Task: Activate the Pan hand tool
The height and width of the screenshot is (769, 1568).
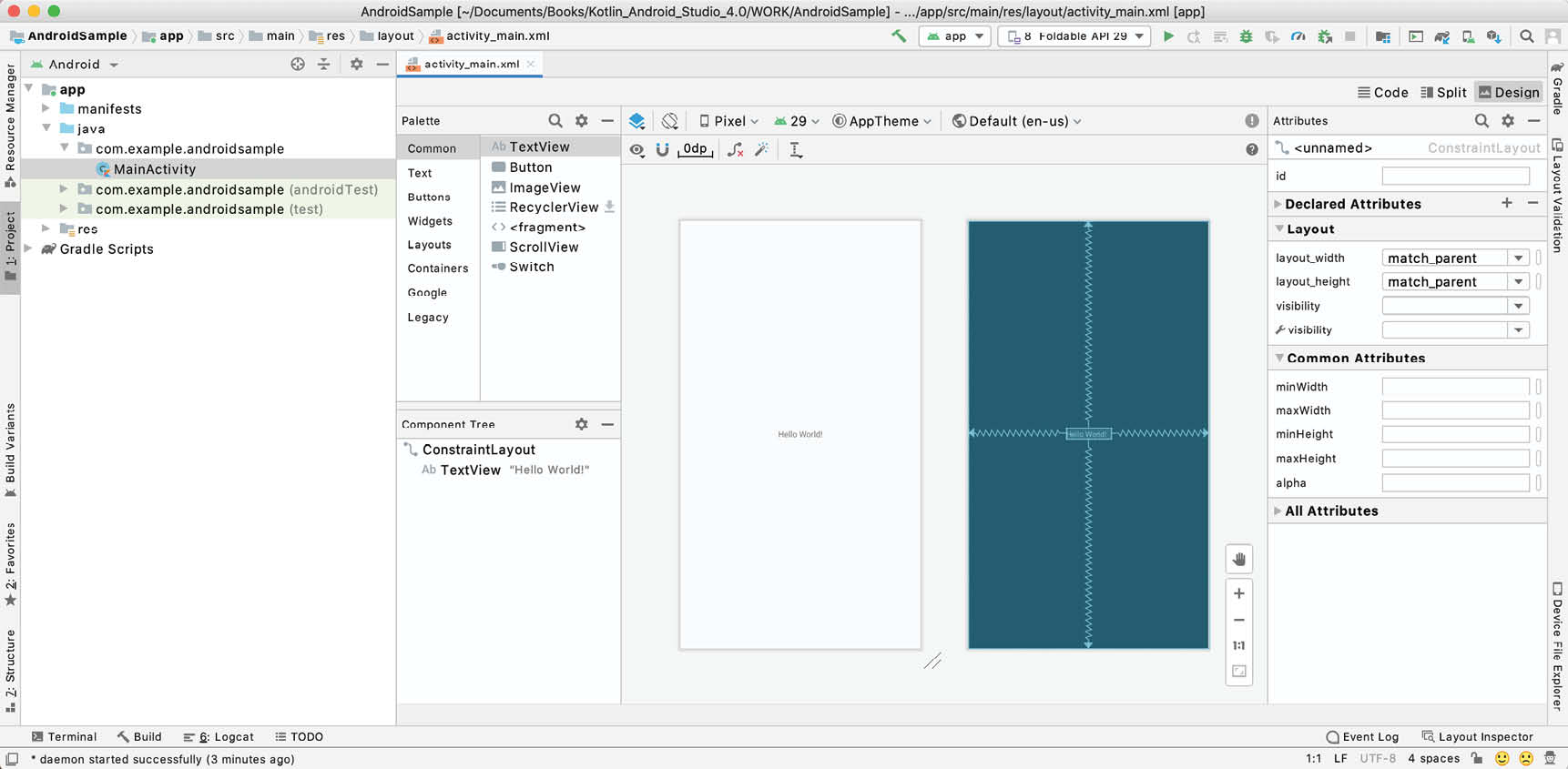Action: pos(1238,559)
